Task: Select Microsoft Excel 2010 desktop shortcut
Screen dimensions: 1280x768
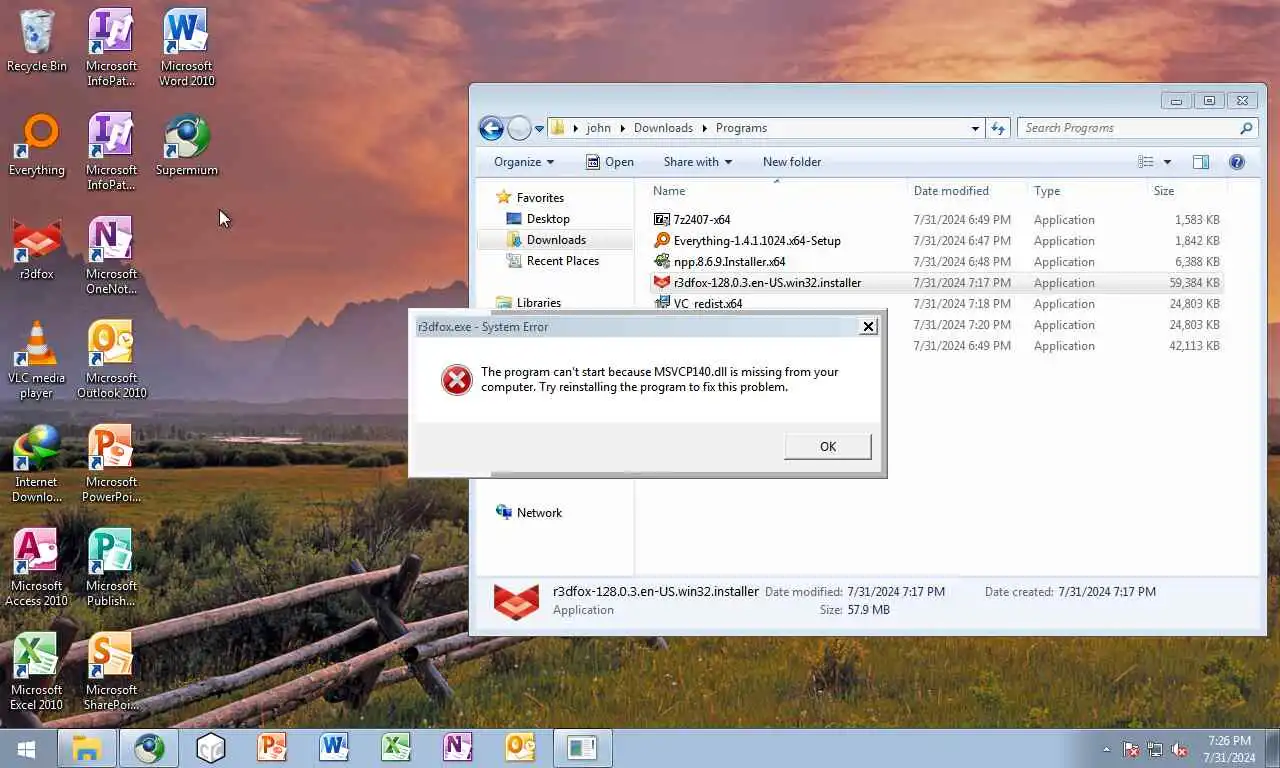Action: pos(37,672)
